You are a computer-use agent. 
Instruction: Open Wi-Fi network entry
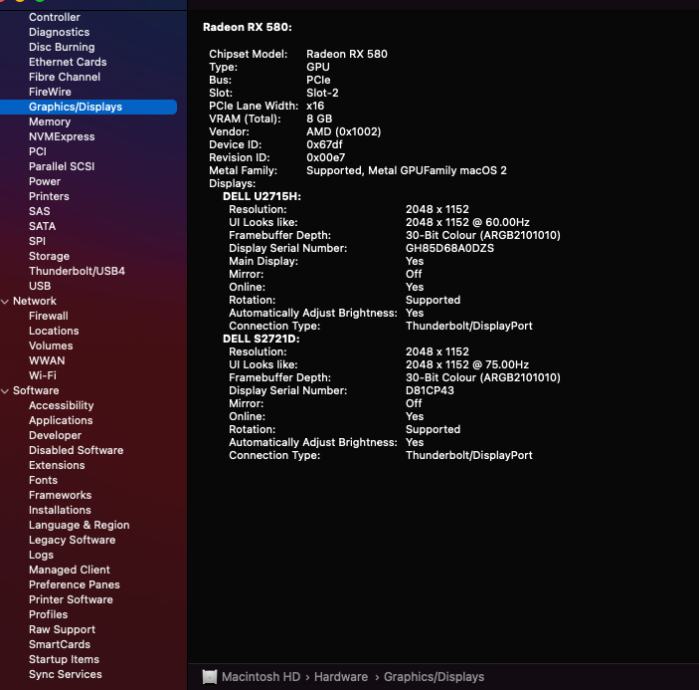[x=42, y=375]
